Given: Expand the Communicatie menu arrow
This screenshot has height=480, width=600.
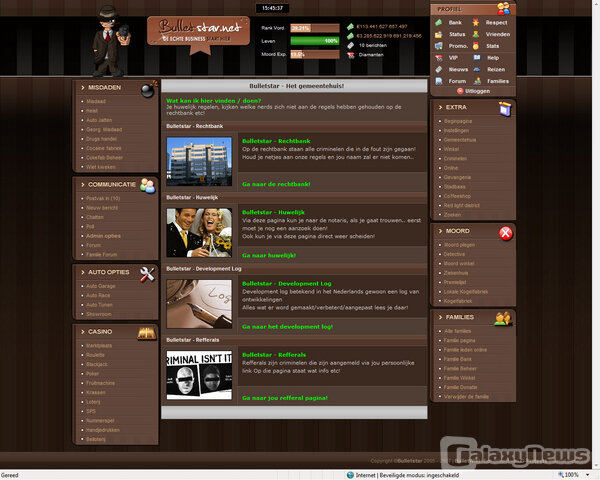Looking at the screenshot, I should [x=82, y=185].
